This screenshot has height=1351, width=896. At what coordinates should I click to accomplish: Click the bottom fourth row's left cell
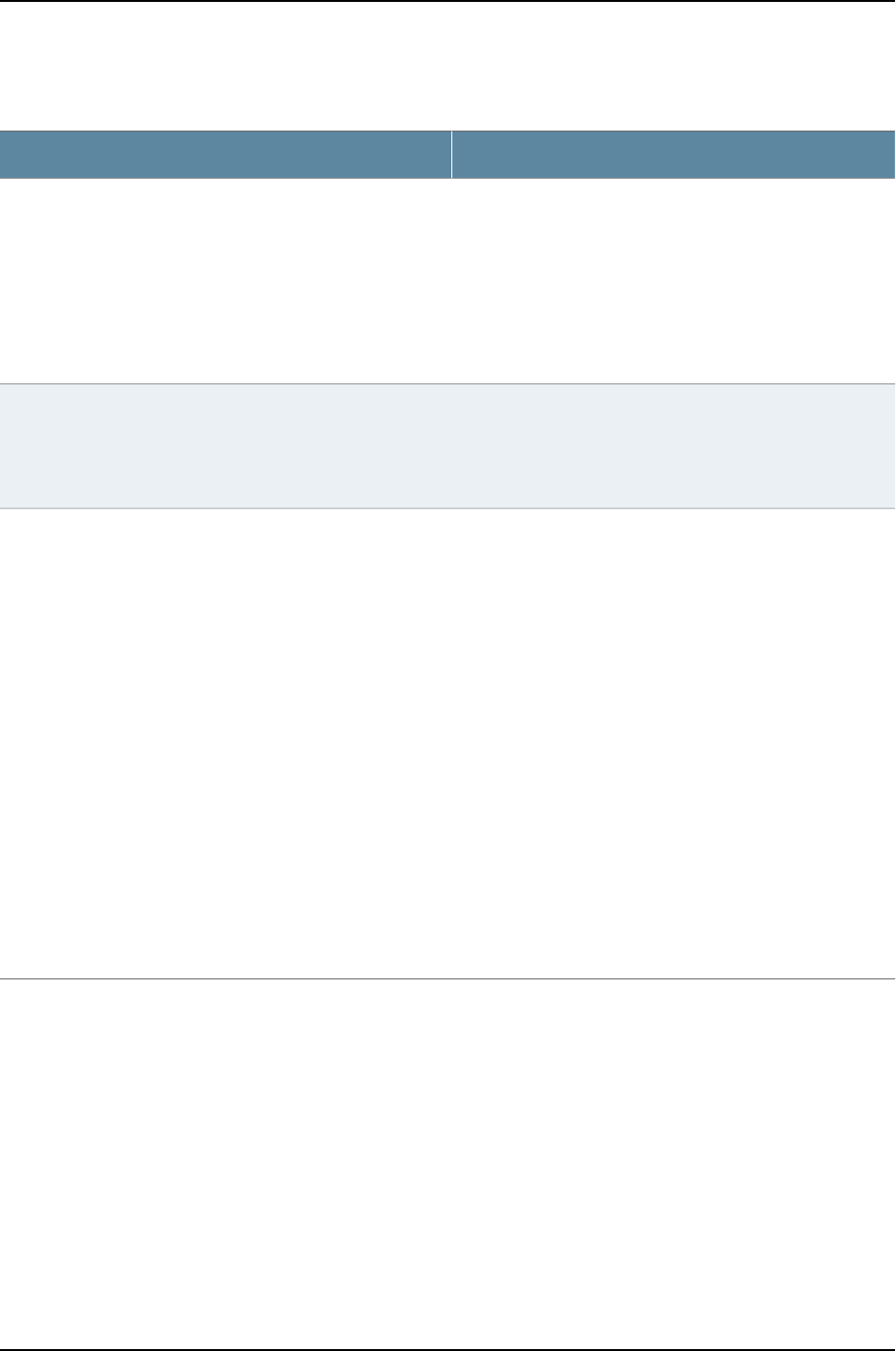tap(226, 1164)
